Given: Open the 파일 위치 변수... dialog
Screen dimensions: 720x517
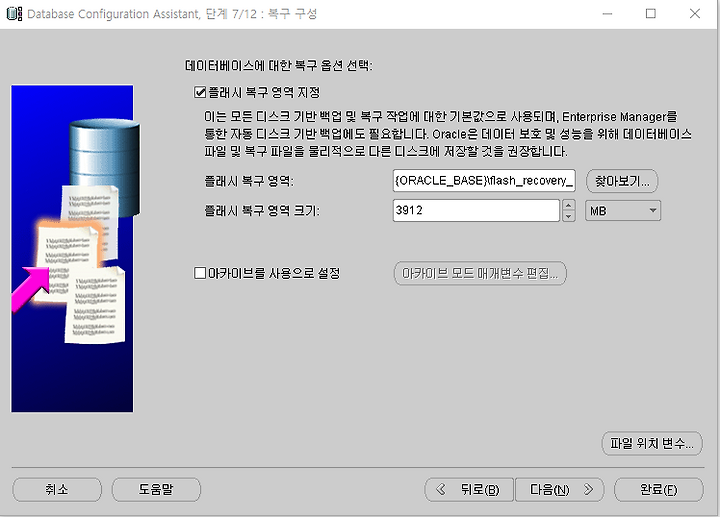Looking at the screenshot, I should 652,444.
